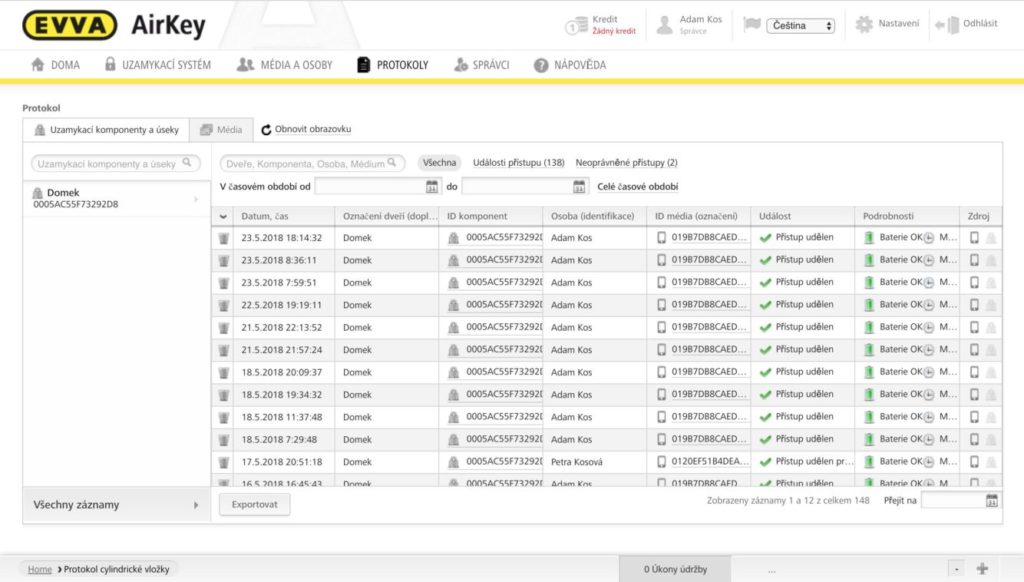Open Adam Kos user profile
This screenshot has height=582, width=1024.
point(689,25)
